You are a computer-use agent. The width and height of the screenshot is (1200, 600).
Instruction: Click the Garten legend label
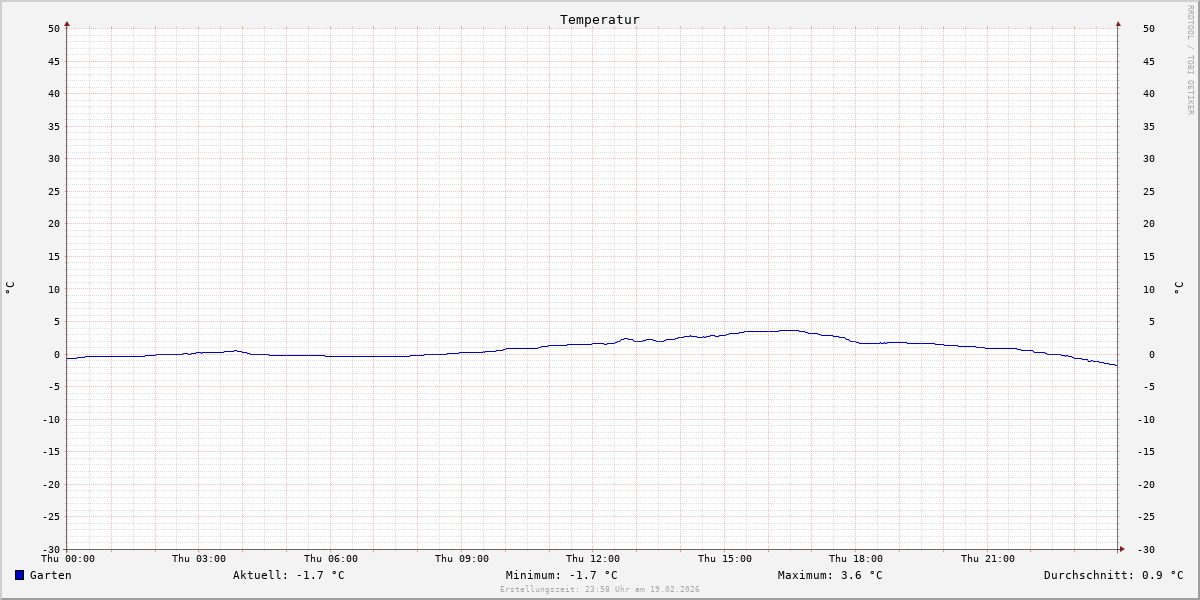[50, 575]
